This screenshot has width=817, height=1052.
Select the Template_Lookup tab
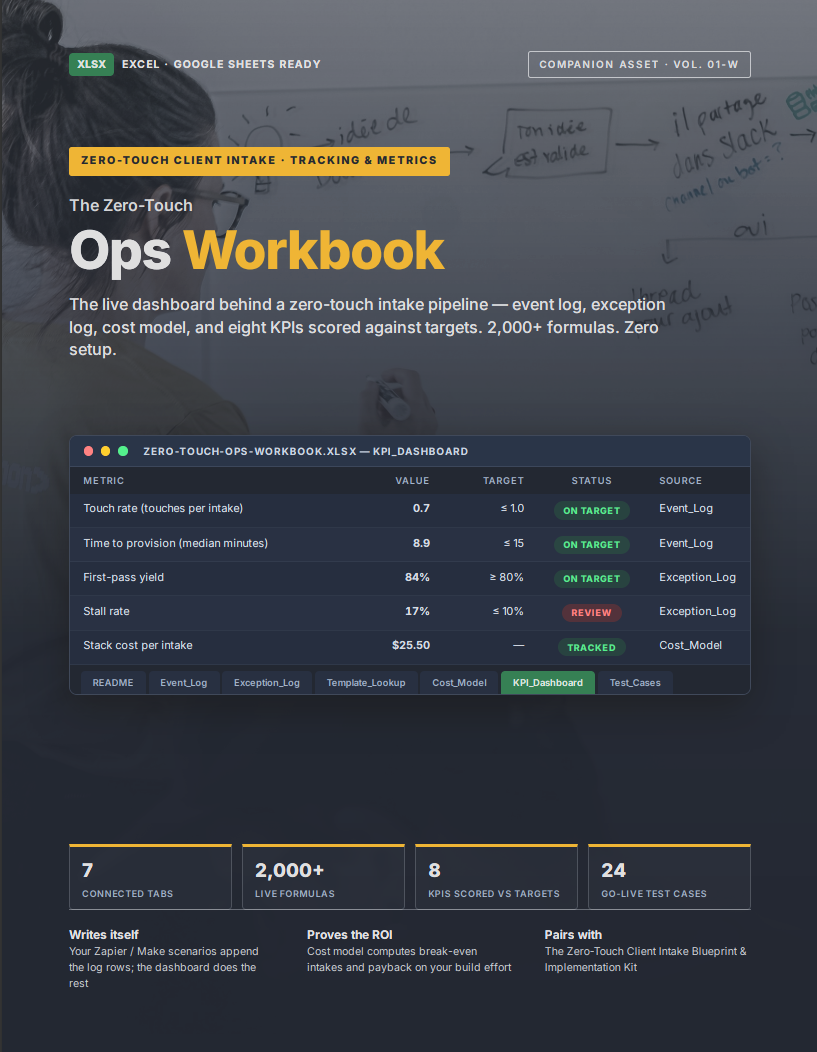pyautogui.click(x=366, y=682)
